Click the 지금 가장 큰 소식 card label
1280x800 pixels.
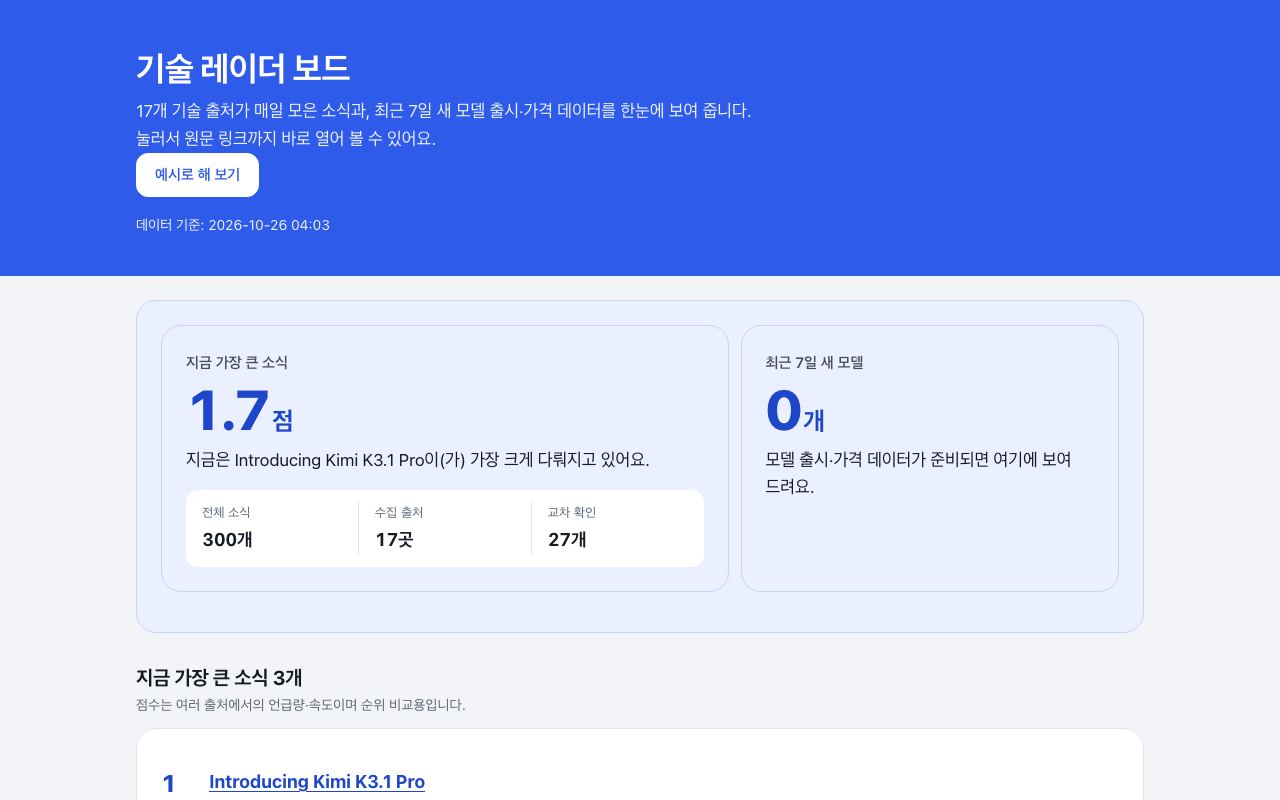(x=237, y=362)
